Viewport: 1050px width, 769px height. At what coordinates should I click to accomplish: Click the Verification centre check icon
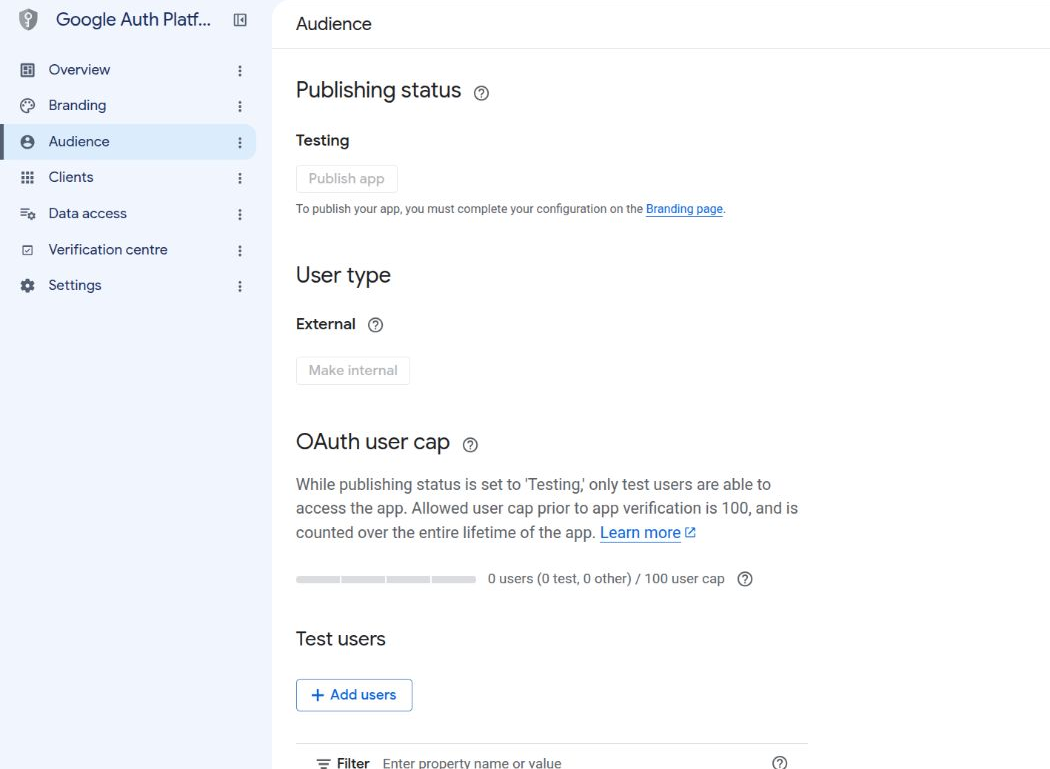(x=27, y=250)
